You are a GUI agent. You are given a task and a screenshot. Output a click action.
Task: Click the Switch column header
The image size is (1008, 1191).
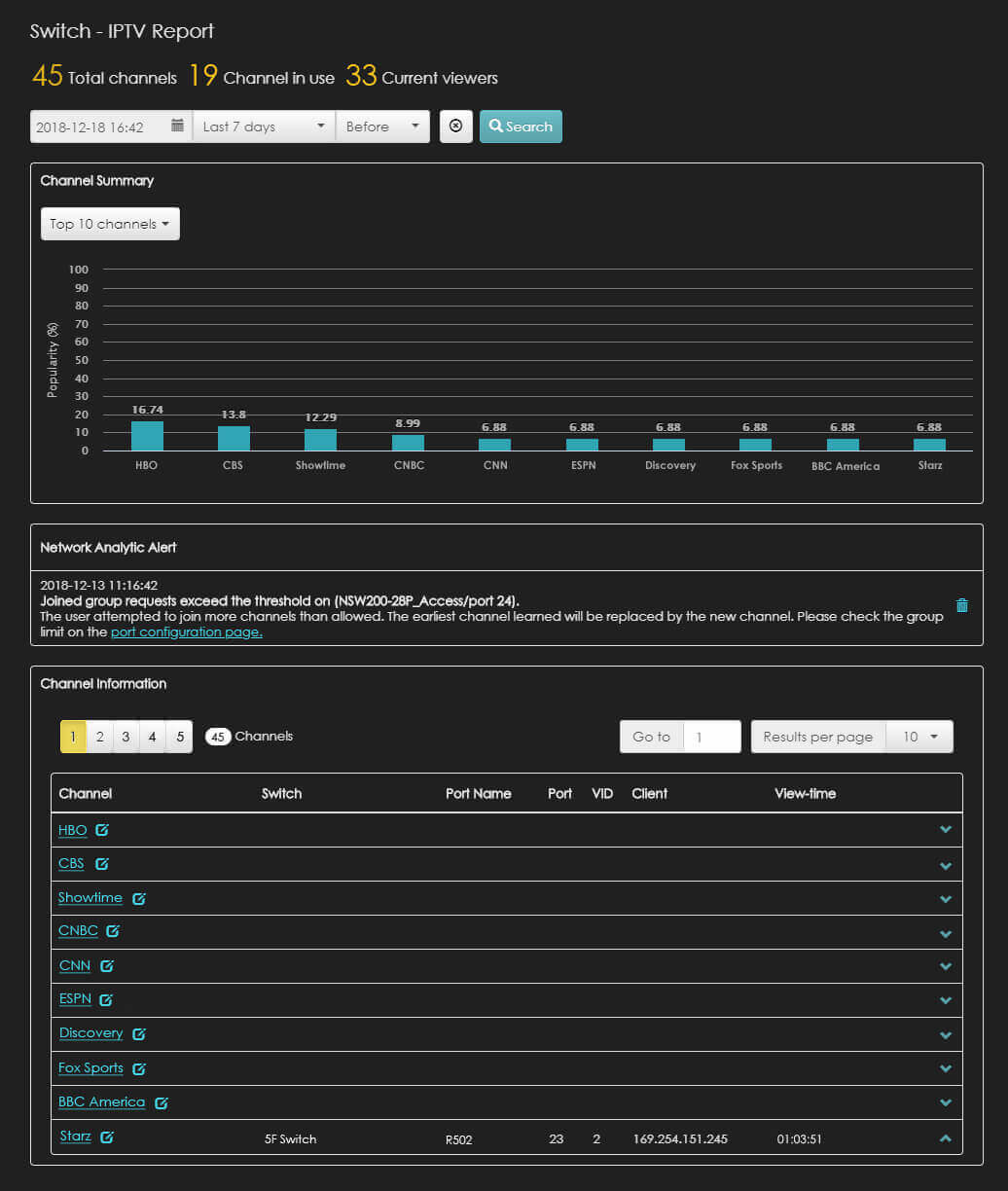coord(282,793)
